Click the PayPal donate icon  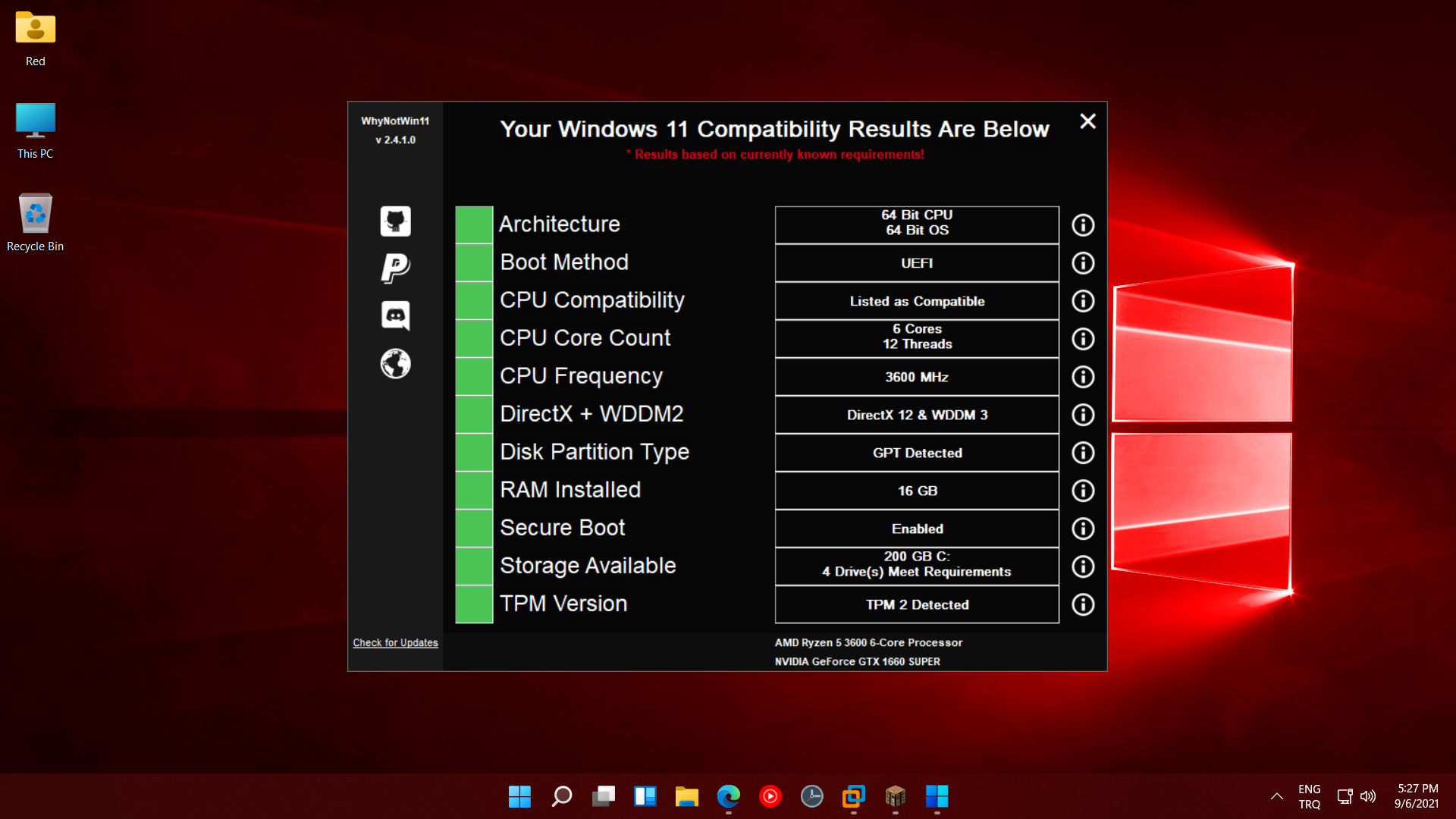[395, 268]
